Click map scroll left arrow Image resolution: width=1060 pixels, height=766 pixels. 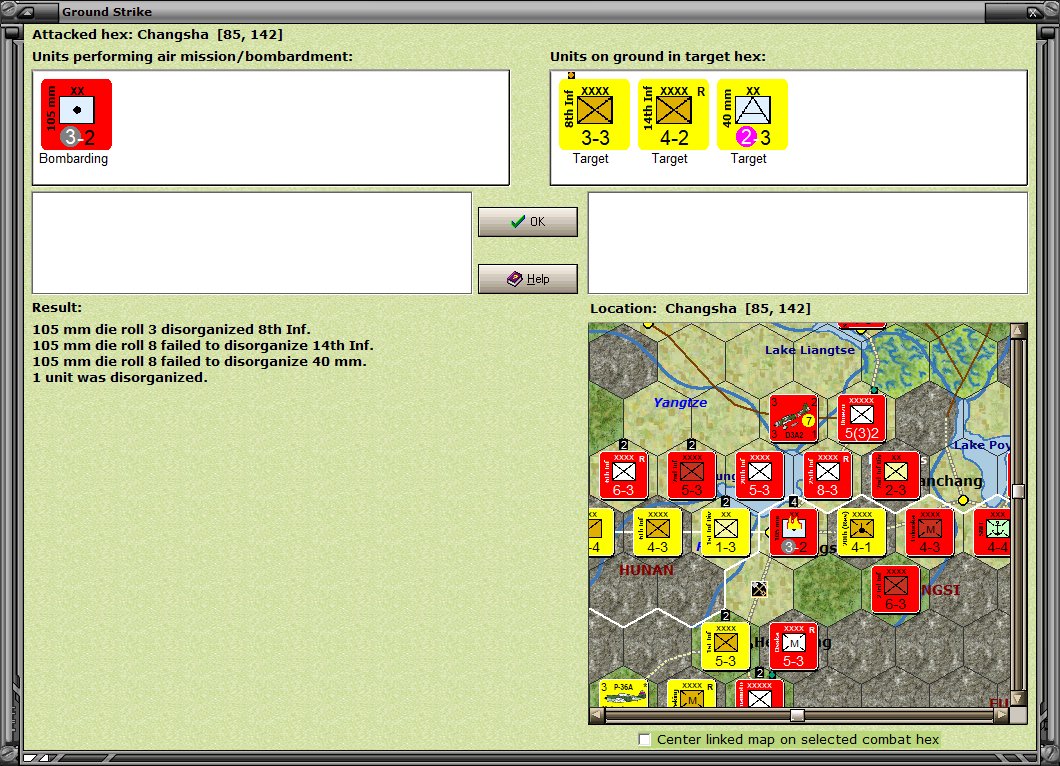(x=596, y=715)
